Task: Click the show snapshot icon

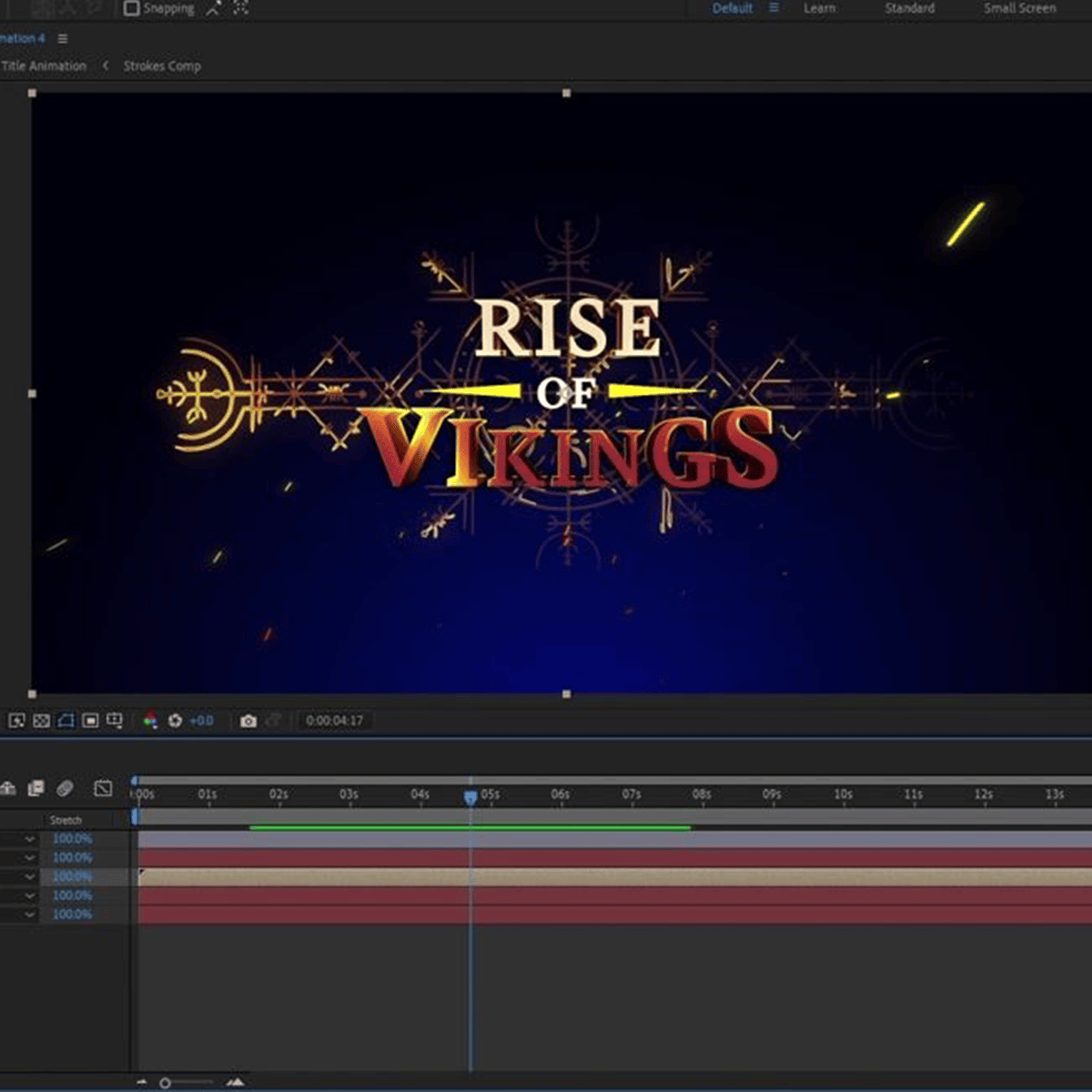Action: 273,721
